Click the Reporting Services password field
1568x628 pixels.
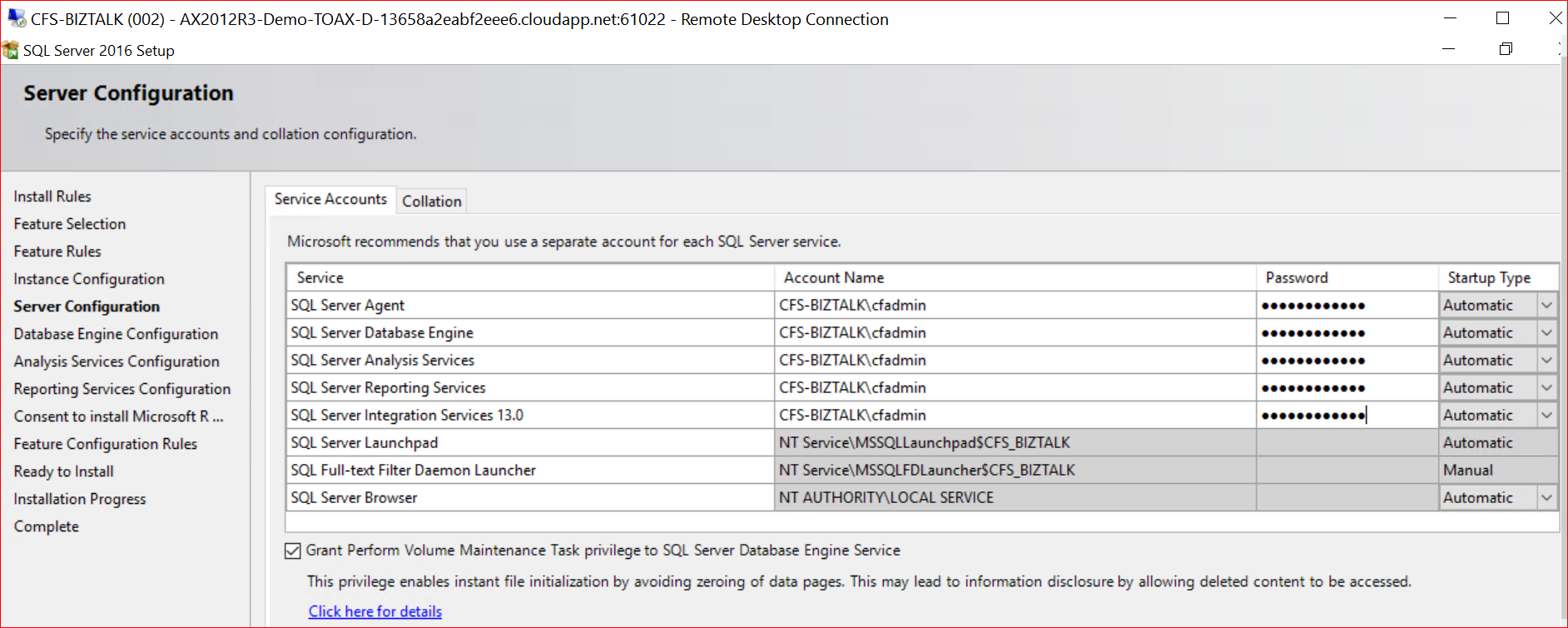pos(1346,388)
